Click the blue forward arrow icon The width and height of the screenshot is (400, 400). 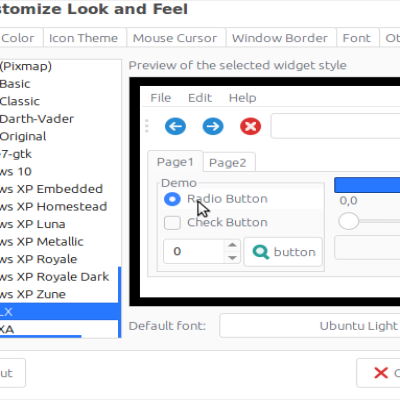pos(213,126)
